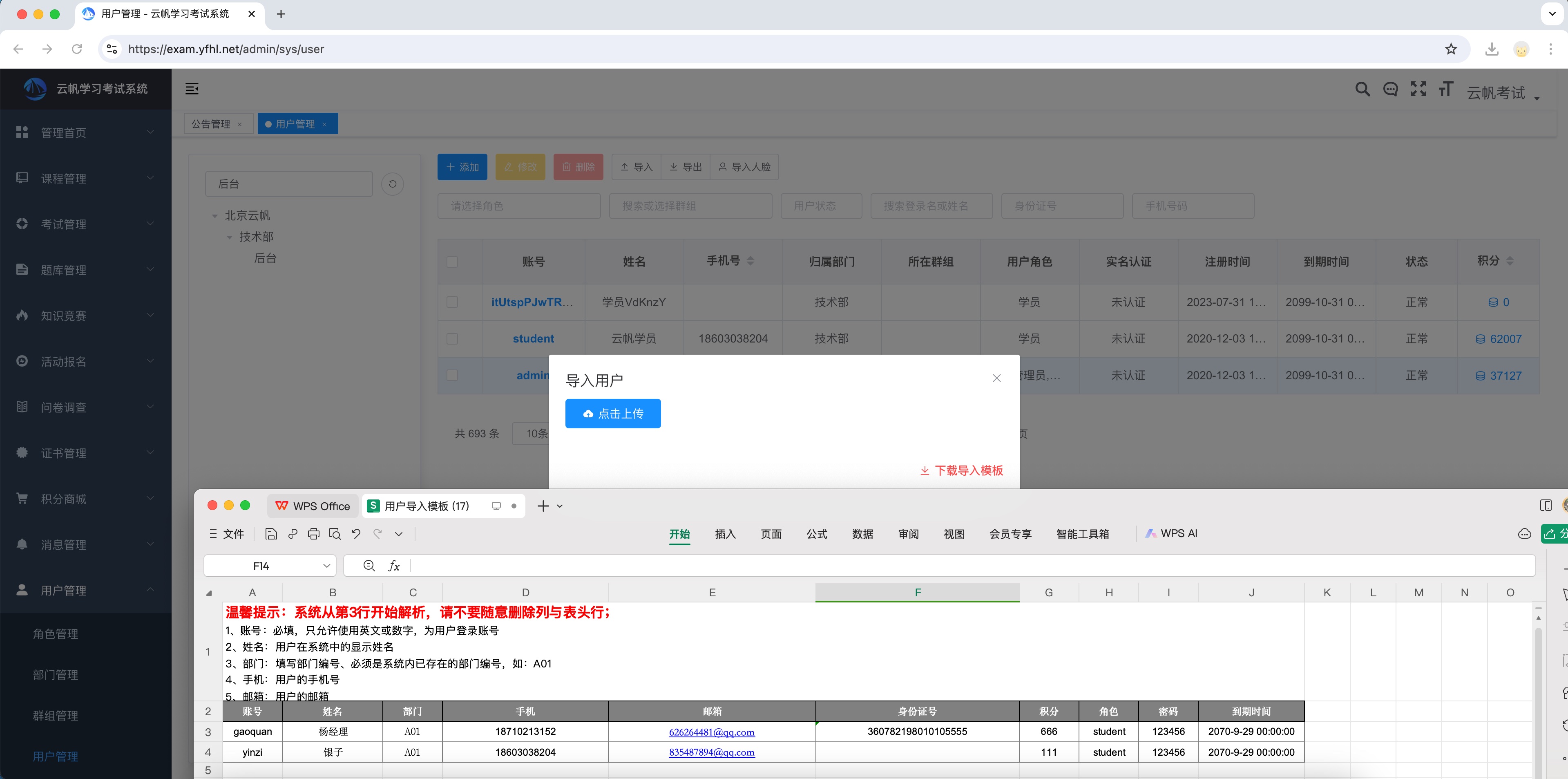Click the WPS undo icon
This screenshot has width=1568, height=779.
pos(356,534)
